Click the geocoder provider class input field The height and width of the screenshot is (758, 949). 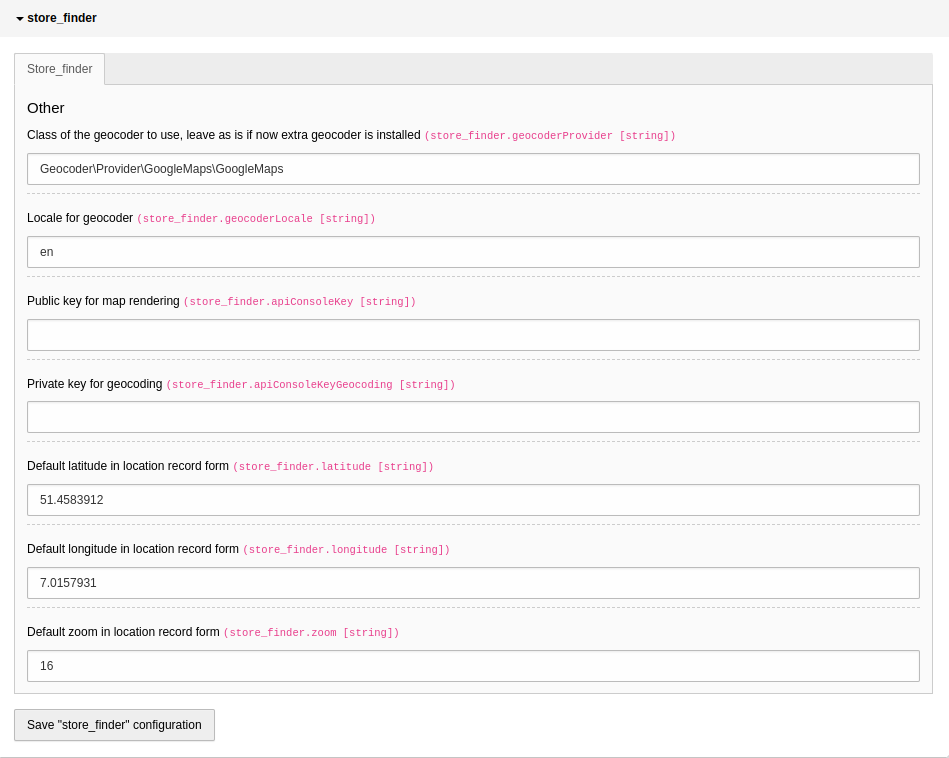coord(473,168)
